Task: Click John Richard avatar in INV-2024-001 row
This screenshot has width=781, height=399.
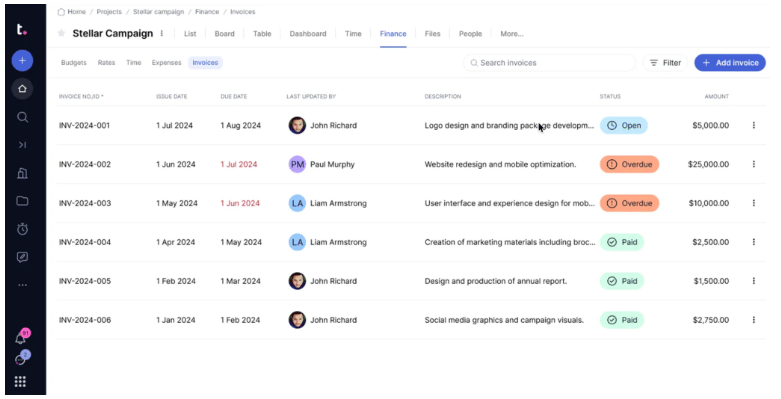Action: [297, 126]
